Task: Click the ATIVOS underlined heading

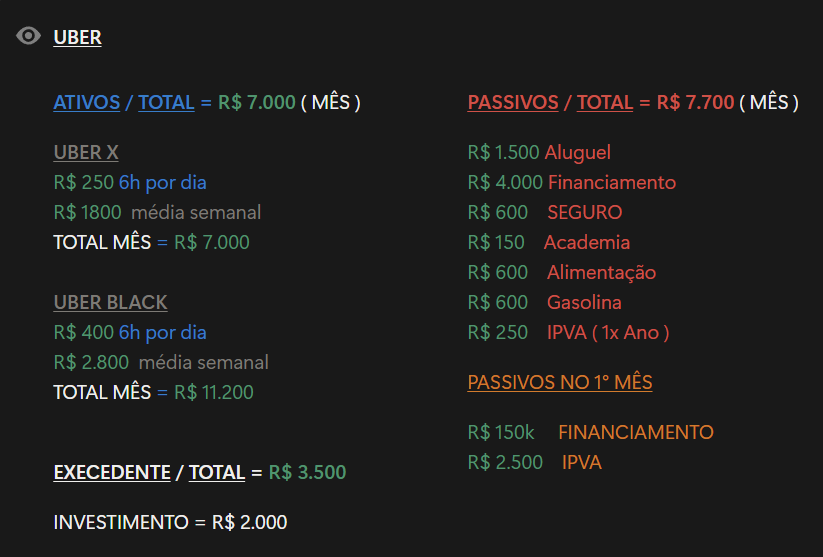Action: click(87, 102)
